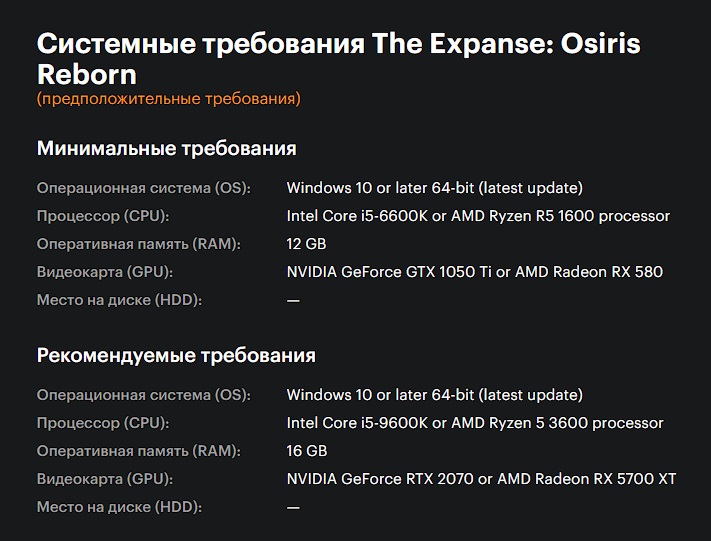Click the Intel Core i5-9600K processor text

pyautogui.click(x=475, y=423)
